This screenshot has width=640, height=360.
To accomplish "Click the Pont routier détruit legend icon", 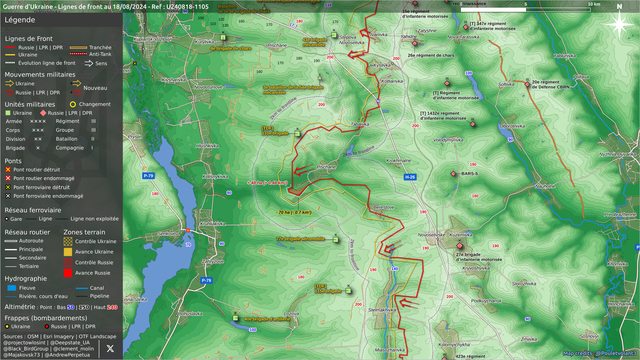I will 8,169.
